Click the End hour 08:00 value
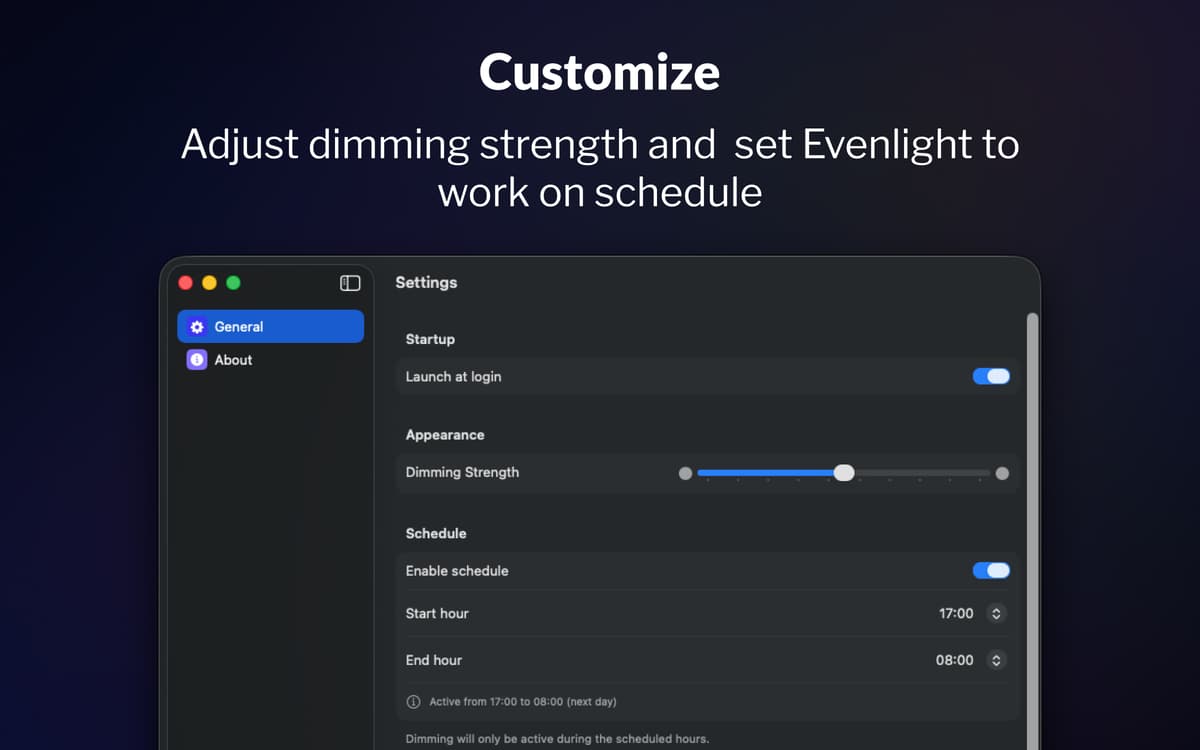 (954, 660)
